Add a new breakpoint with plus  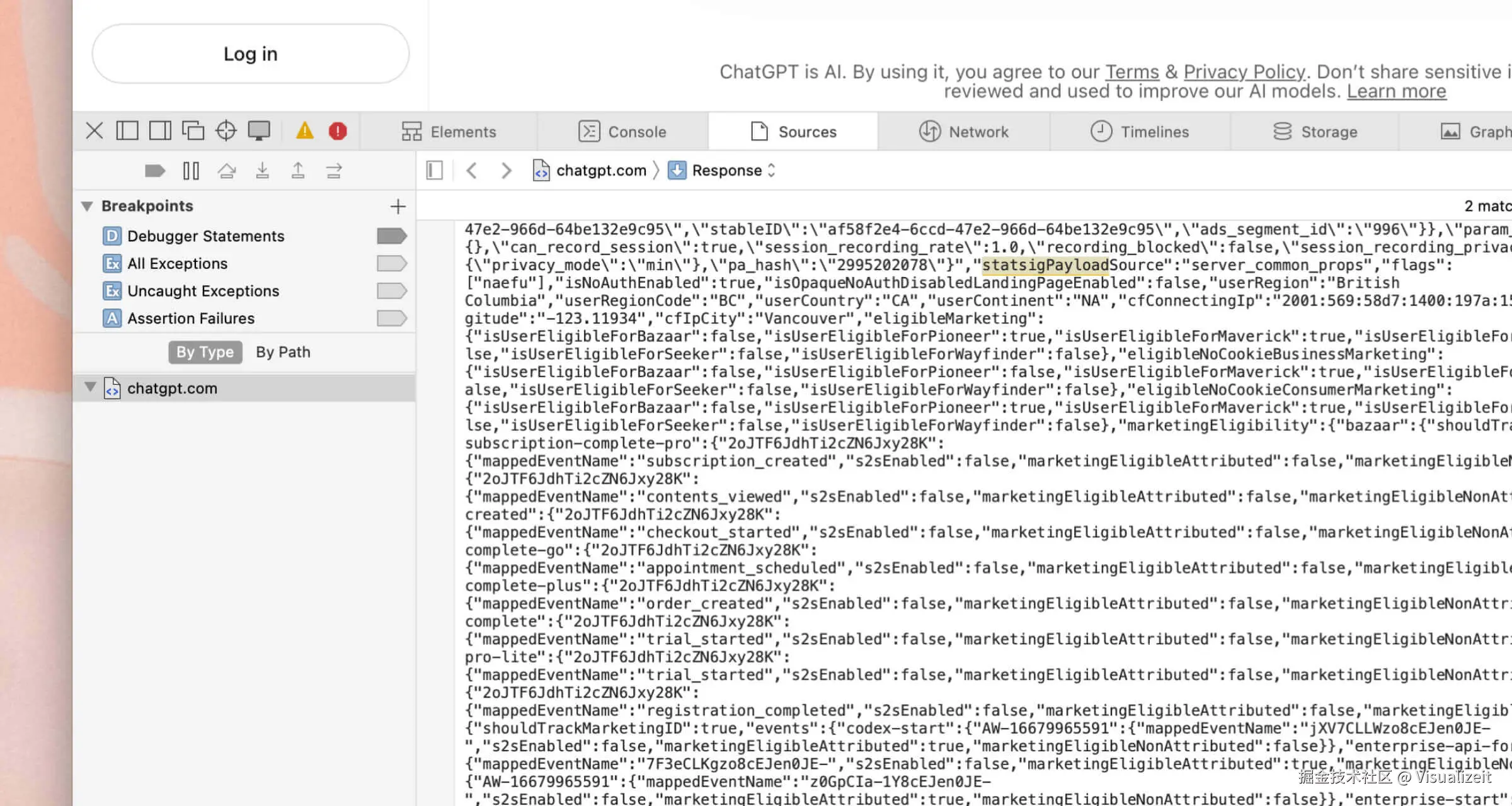[398, 207]
